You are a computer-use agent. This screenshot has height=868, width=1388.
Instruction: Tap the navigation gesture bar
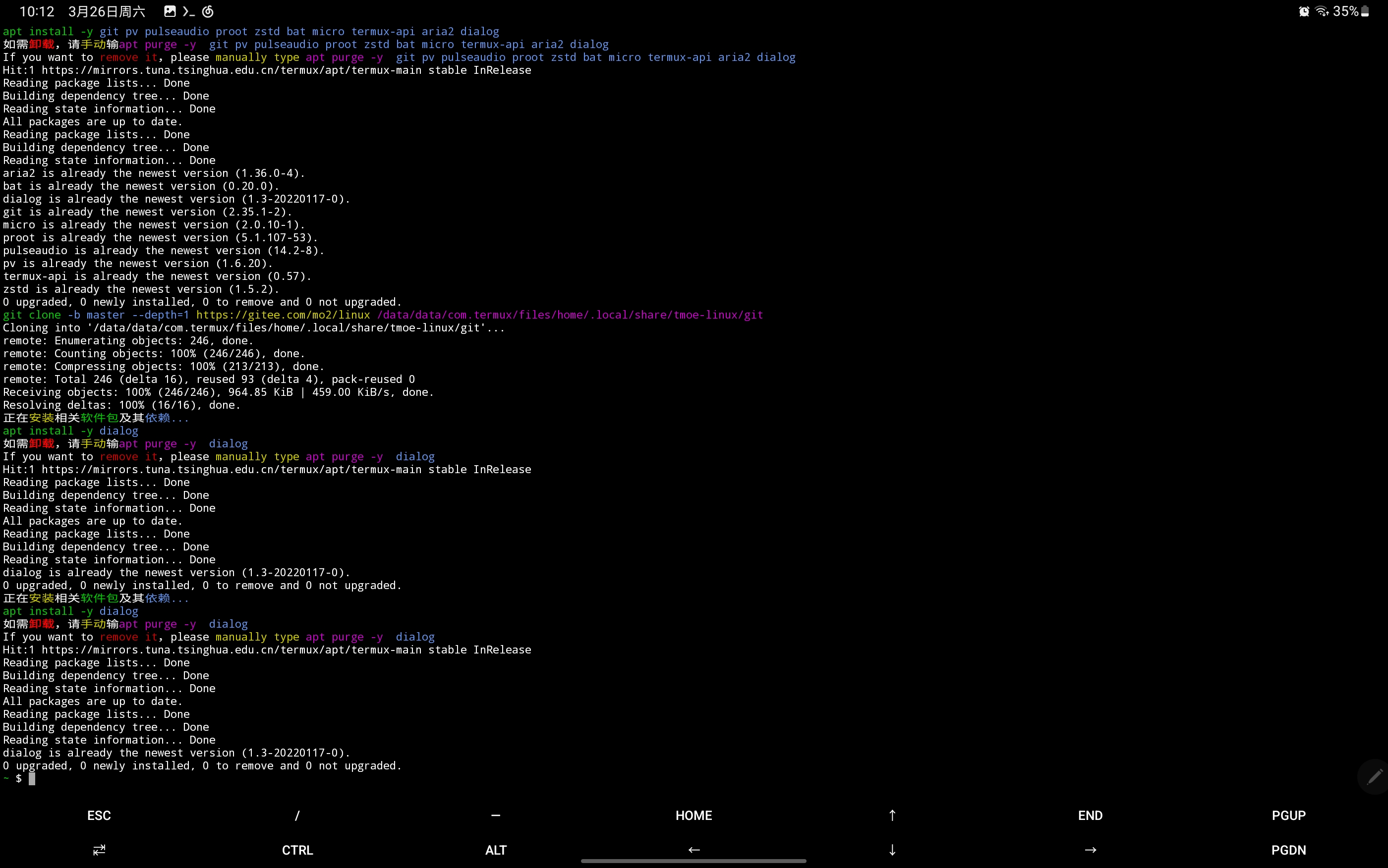pyautogui.click(x=694, y=861)
